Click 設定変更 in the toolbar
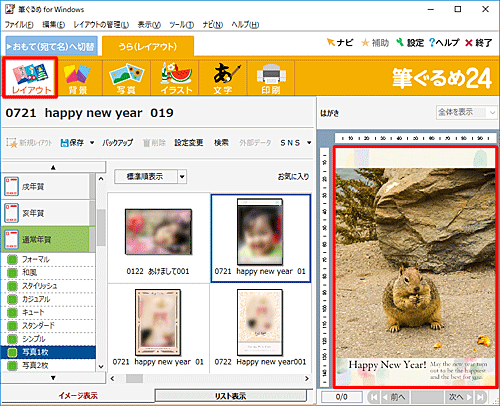This screenshot has width=500, height=406. (x=189, y=143)
